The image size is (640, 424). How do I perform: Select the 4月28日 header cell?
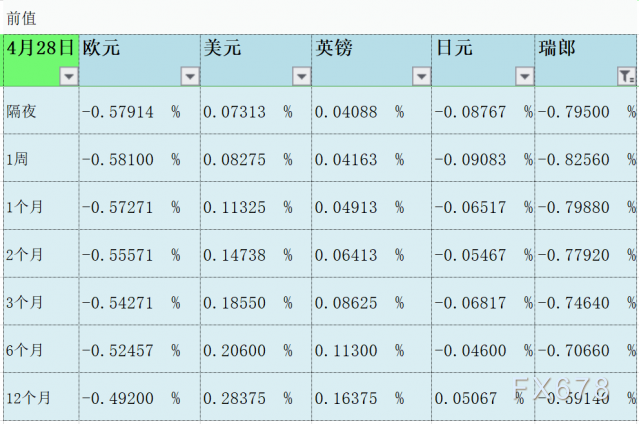(41, 60)
